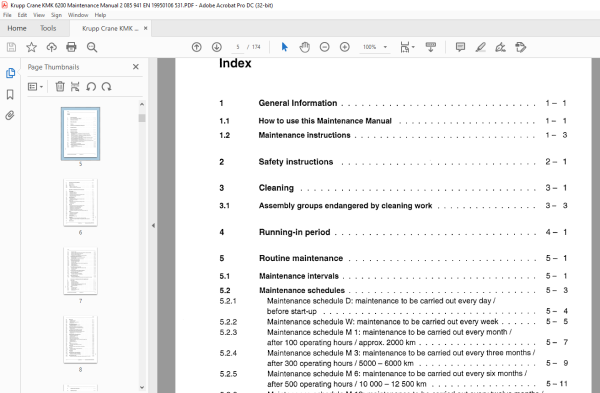Zoom in with the plus icon
Viewport: 600px width, 393px height.
coord(345,47)
